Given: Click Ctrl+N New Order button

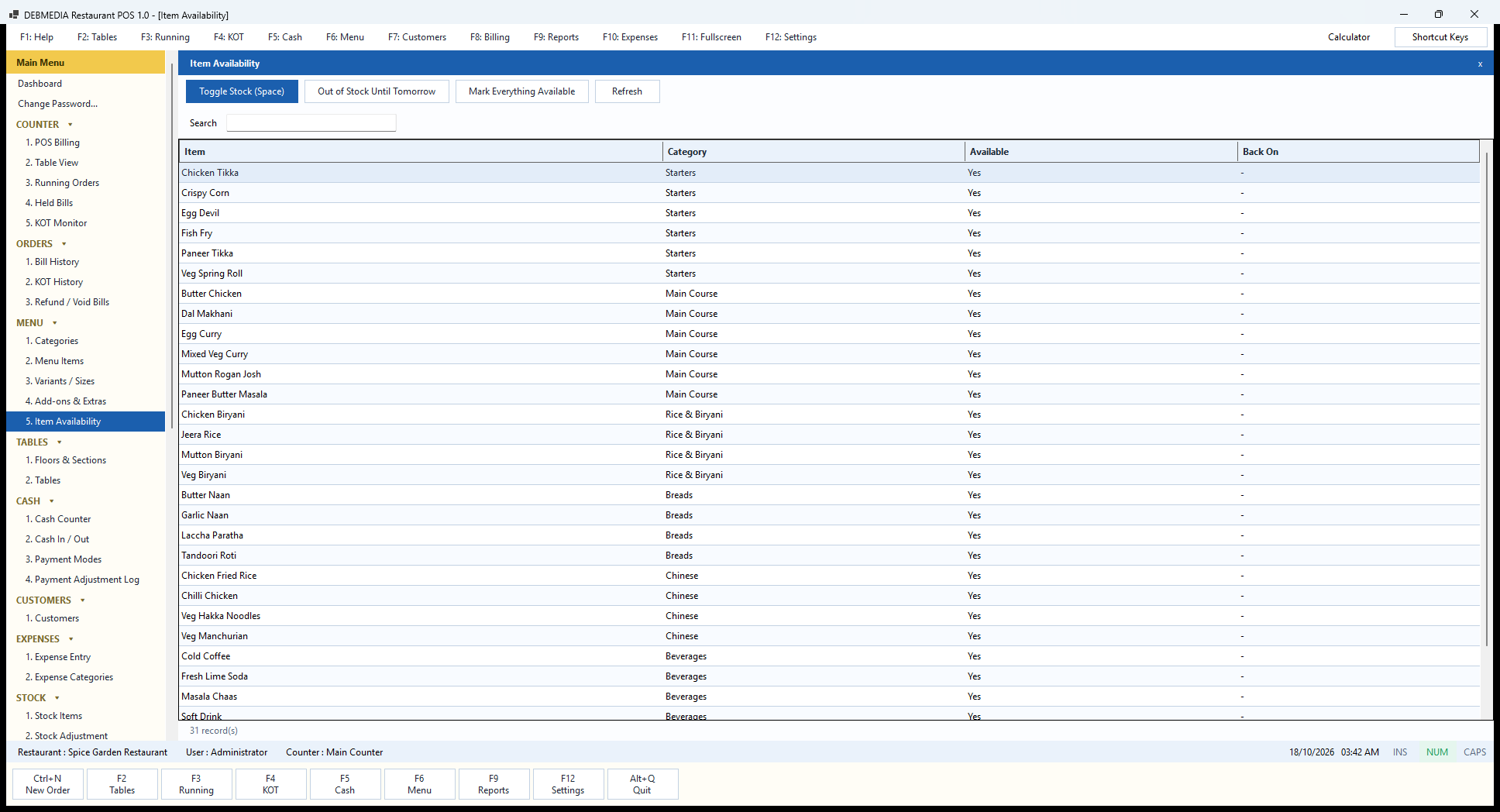Looking at the screenshot, I should pos(48,784).
